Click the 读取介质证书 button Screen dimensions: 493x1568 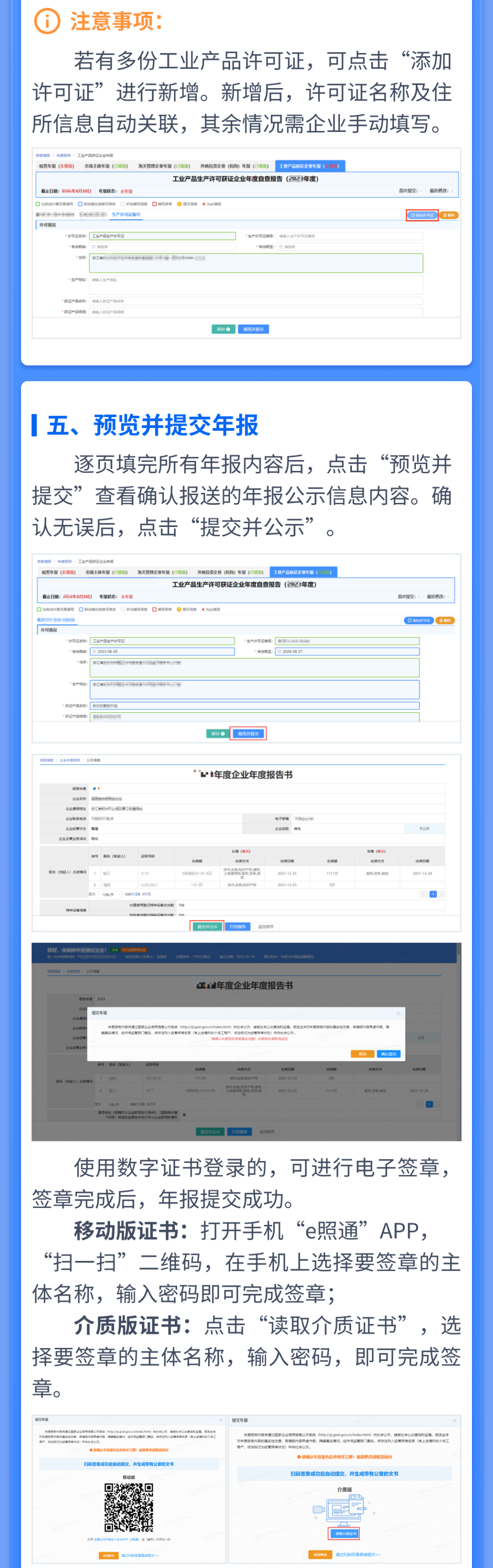344,1533
